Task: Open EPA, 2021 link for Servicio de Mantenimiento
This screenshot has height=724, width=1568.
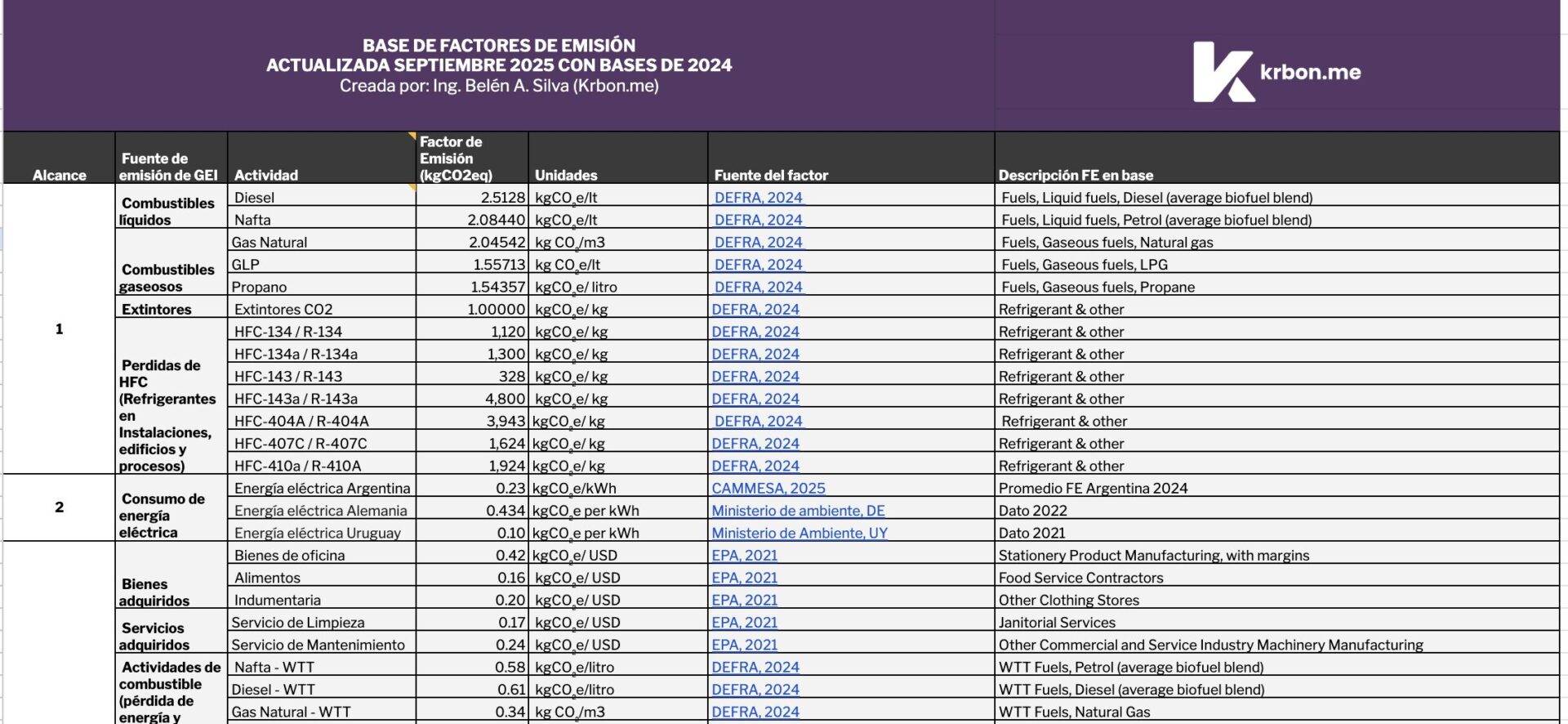Action: 744,645
